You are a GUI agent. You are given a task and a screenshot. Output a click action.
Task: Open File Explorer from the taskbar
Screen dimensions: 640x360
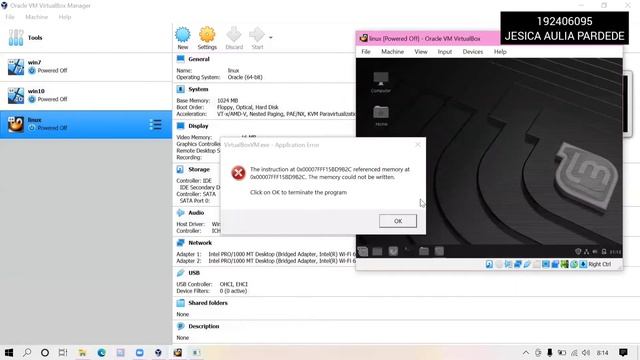point(82,353)
